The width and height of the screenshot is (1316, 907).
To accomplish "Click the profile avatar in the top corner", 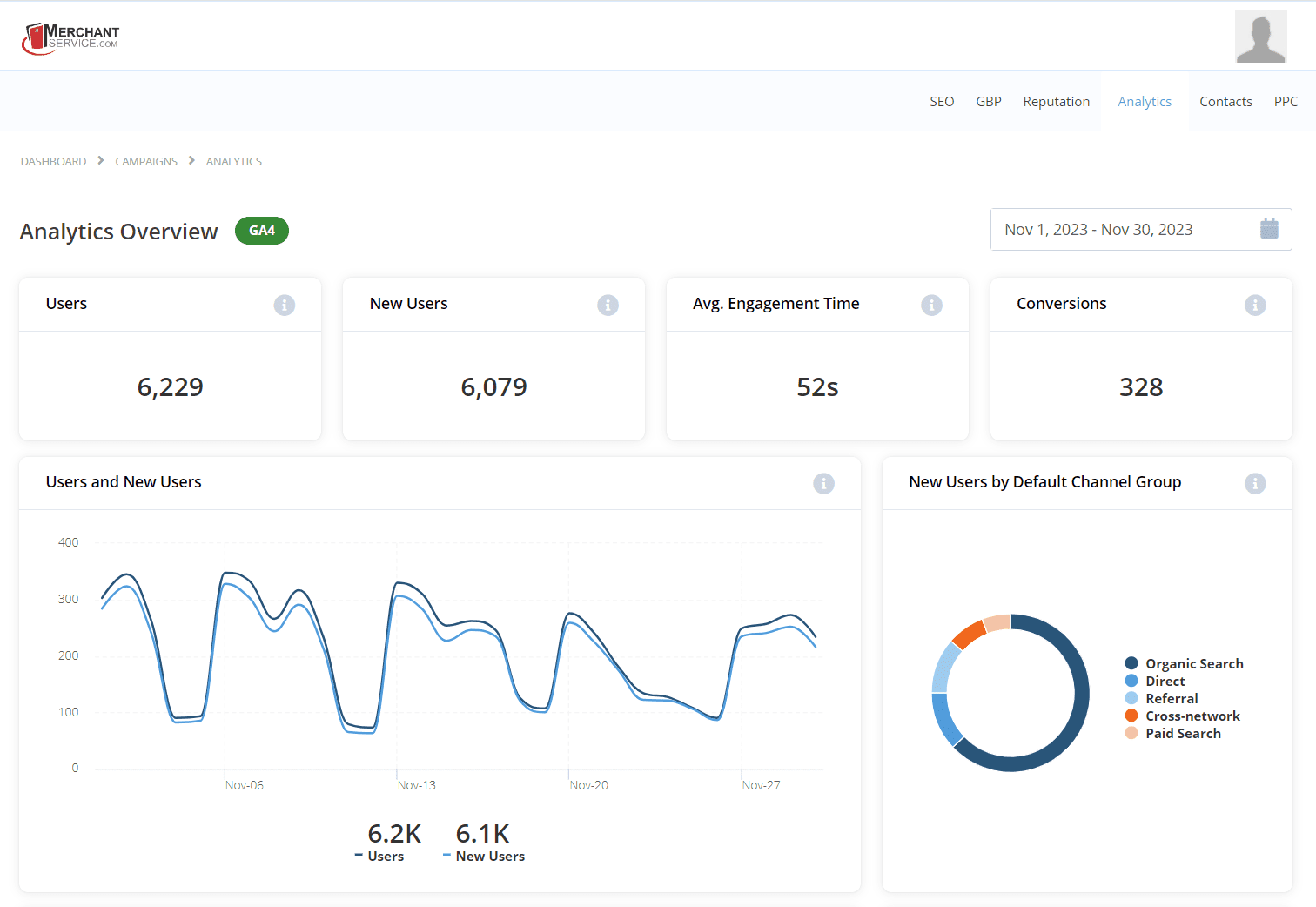I will (1260, 36).
